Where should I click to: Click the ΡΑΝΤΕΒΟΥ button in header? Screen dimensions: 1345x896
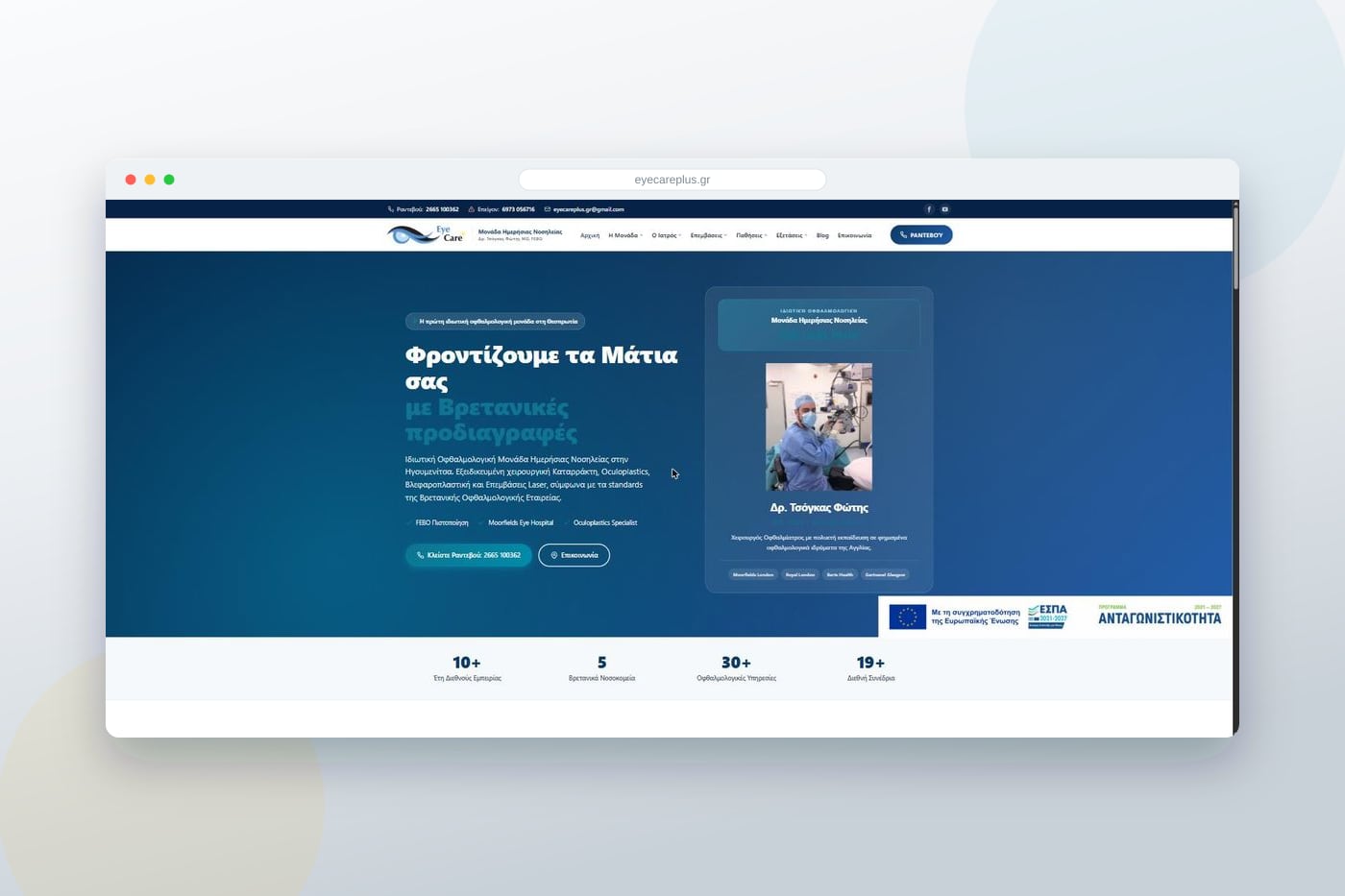click(921, 235)
